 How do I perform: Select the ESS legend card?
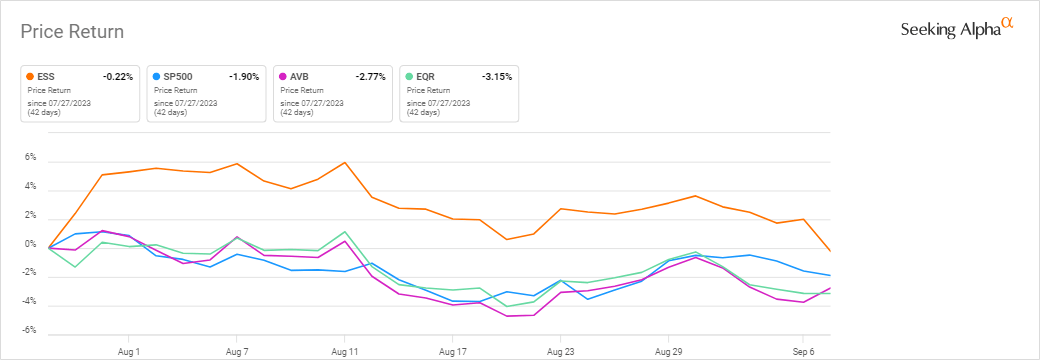click(80, 93)
